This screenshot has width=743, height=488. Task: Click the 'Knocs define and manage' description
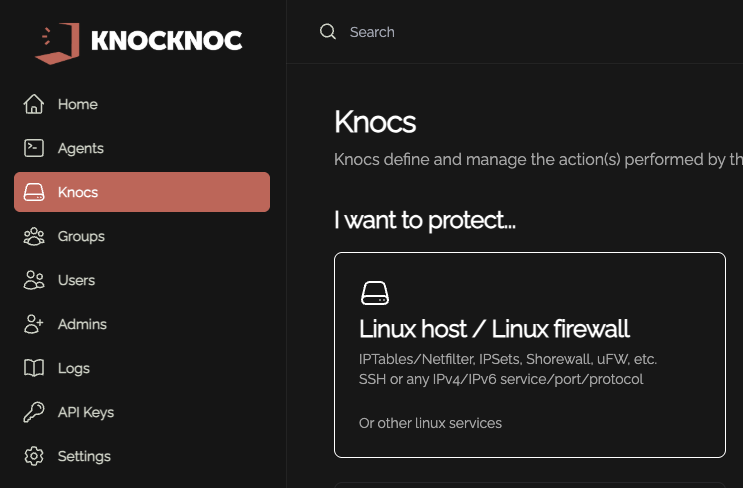pos(538,160)
